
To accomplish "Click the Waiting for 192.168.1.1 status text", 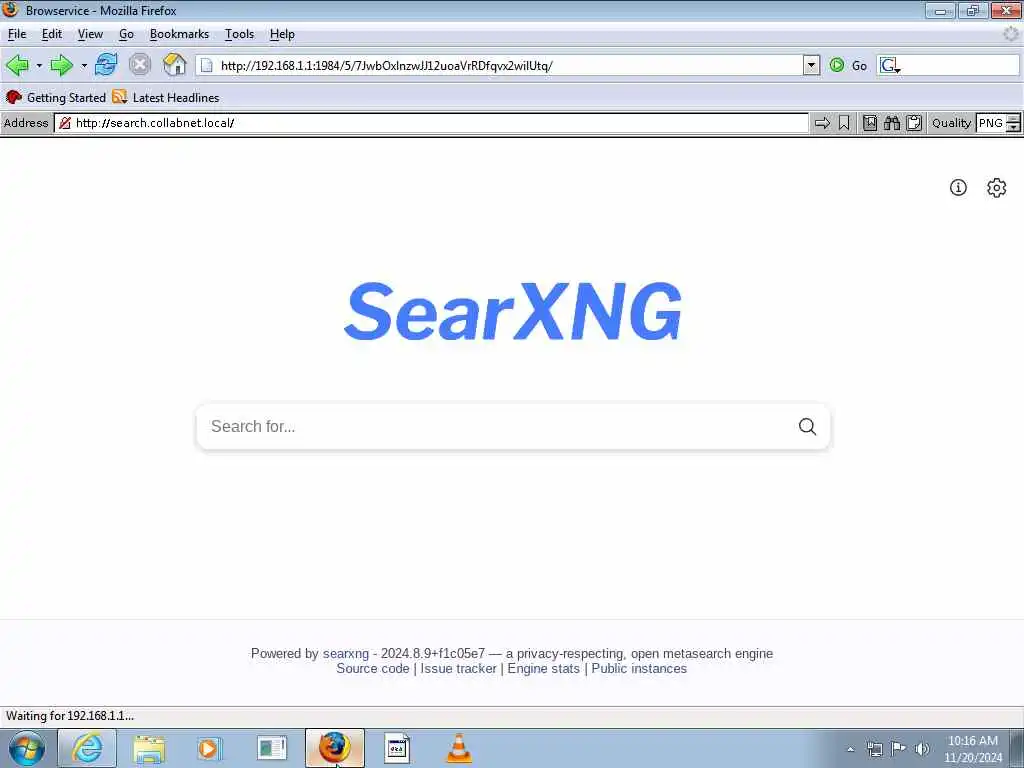I will pos(70,716).
